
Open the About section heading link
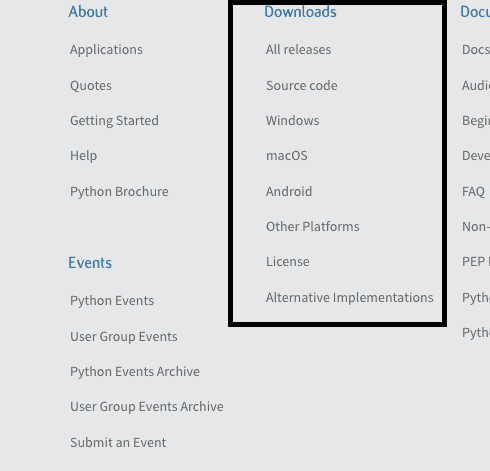(88, 12)
